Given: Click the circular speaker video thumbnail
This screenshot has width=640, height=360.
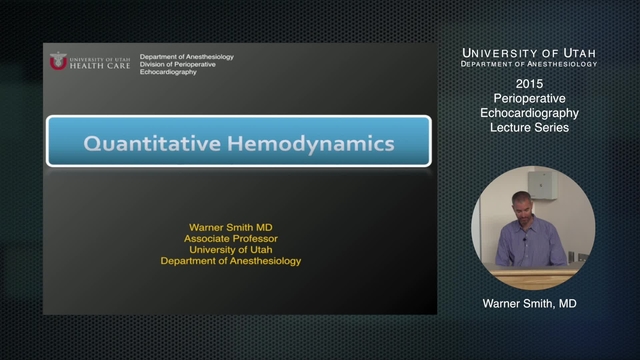Looking at the screenshot, I should click(533, 228).
